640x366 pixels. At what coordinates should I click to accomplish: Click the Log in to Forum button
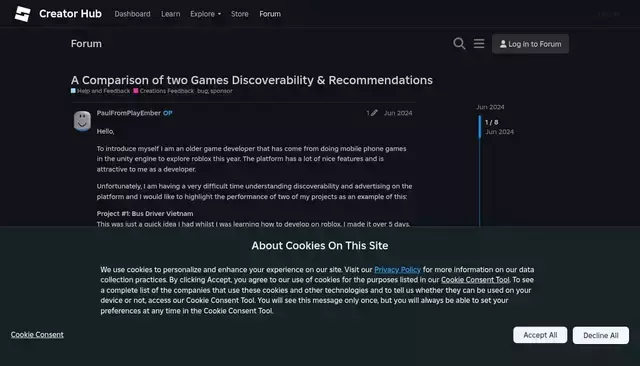pyautogui.click(x=530, y=44)
